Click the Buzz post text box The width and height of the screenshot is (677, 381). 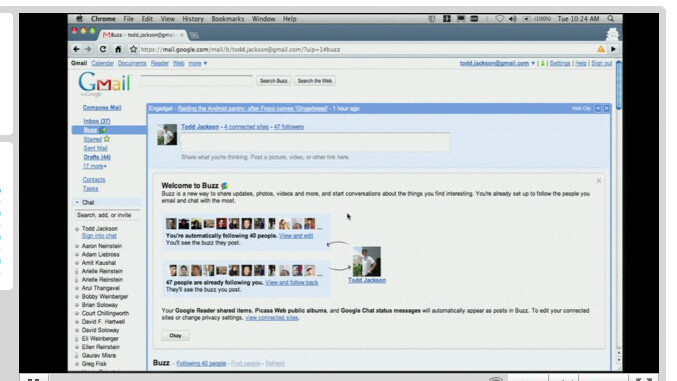(x=316, y=142)
